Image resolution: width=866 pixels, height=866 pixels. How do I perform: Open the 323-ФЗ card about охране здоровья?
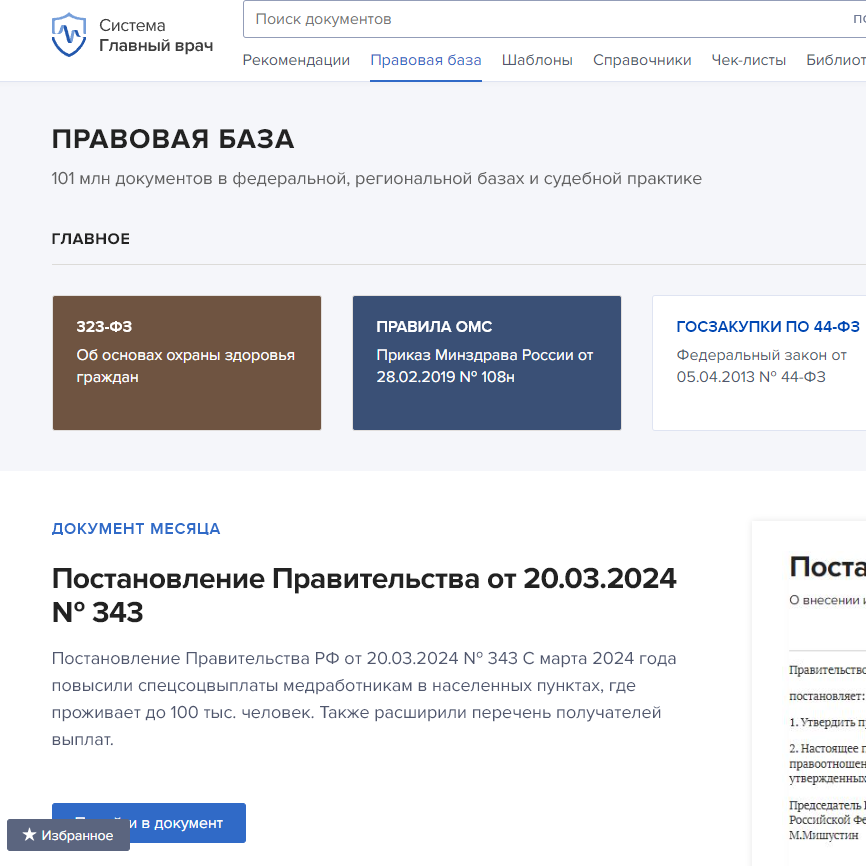point(186,362)
